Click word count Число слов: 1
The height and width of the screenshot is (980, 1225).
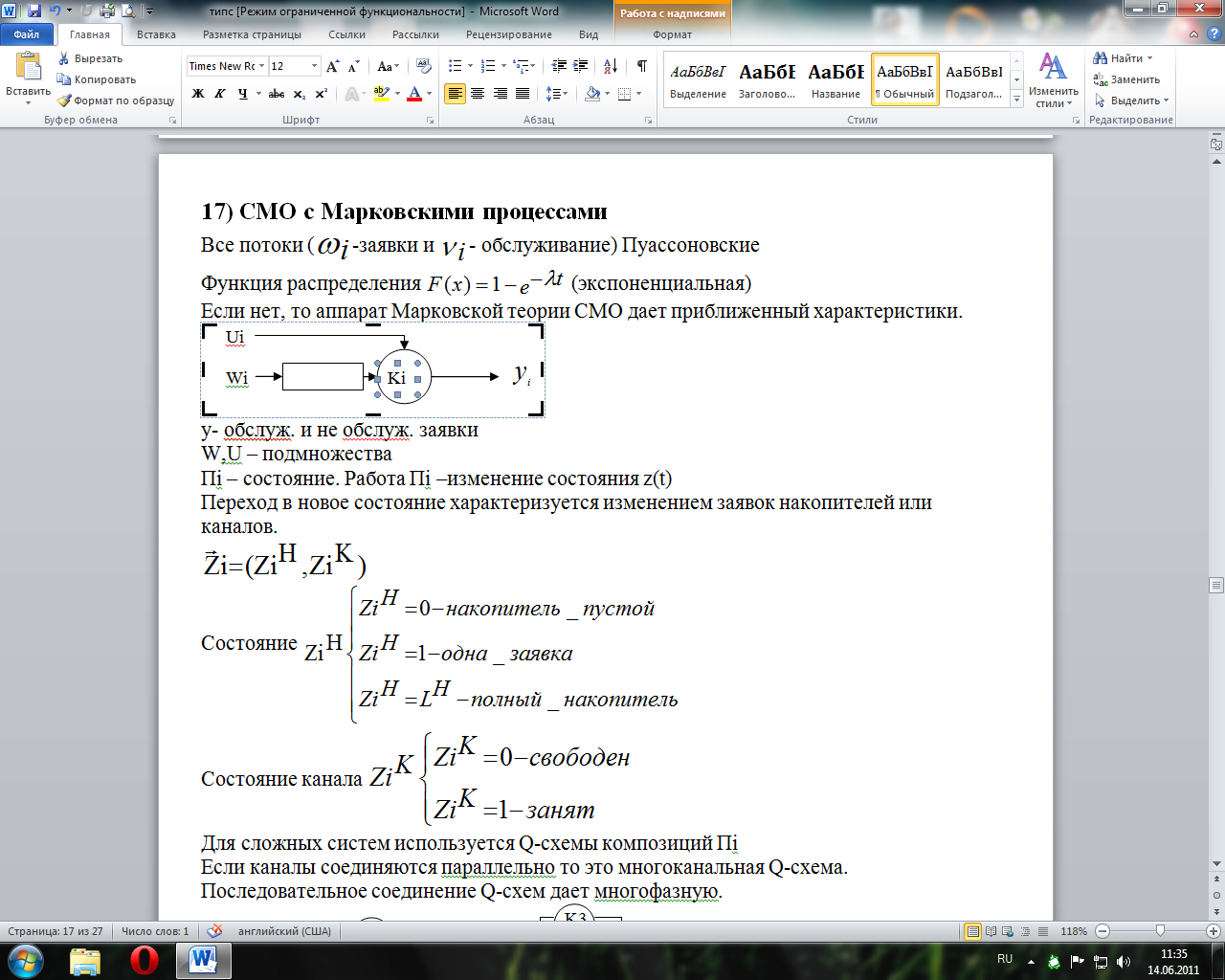click(155, 931)
